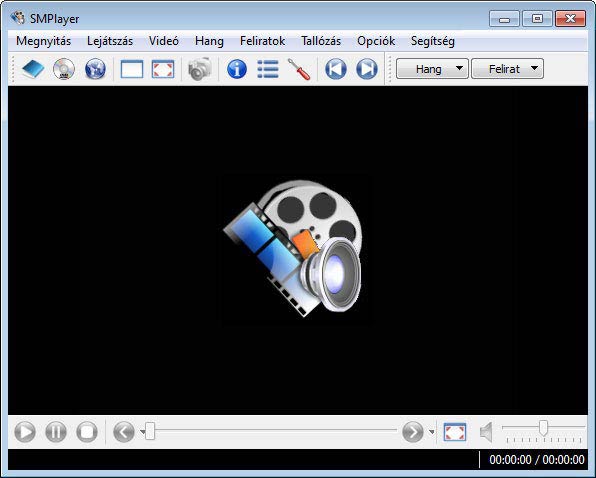Open forward options arrow after forward button
596x478 pixels.
431,432
